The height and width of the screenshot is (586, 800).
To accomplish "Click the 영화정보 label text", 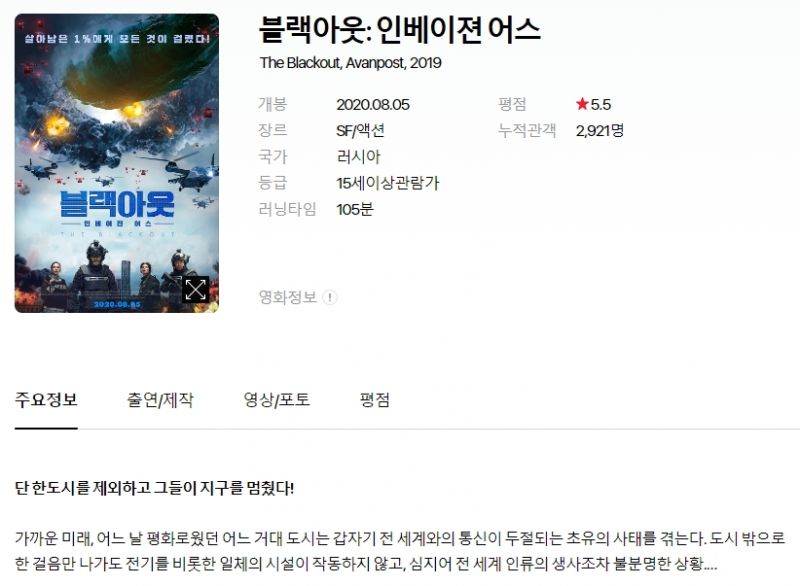I will [288, 297].
